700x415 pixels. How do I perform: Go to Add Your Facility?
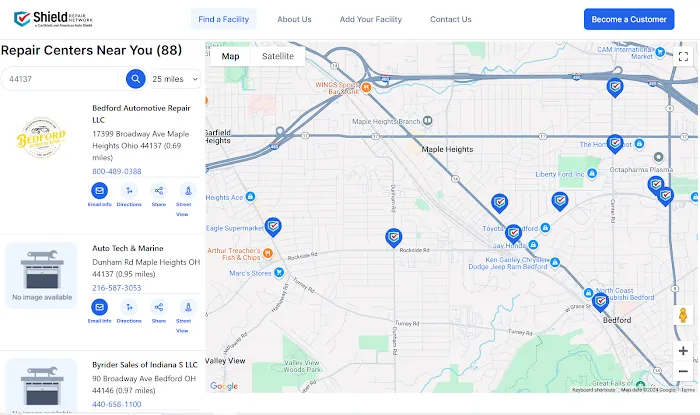[371, 19]
